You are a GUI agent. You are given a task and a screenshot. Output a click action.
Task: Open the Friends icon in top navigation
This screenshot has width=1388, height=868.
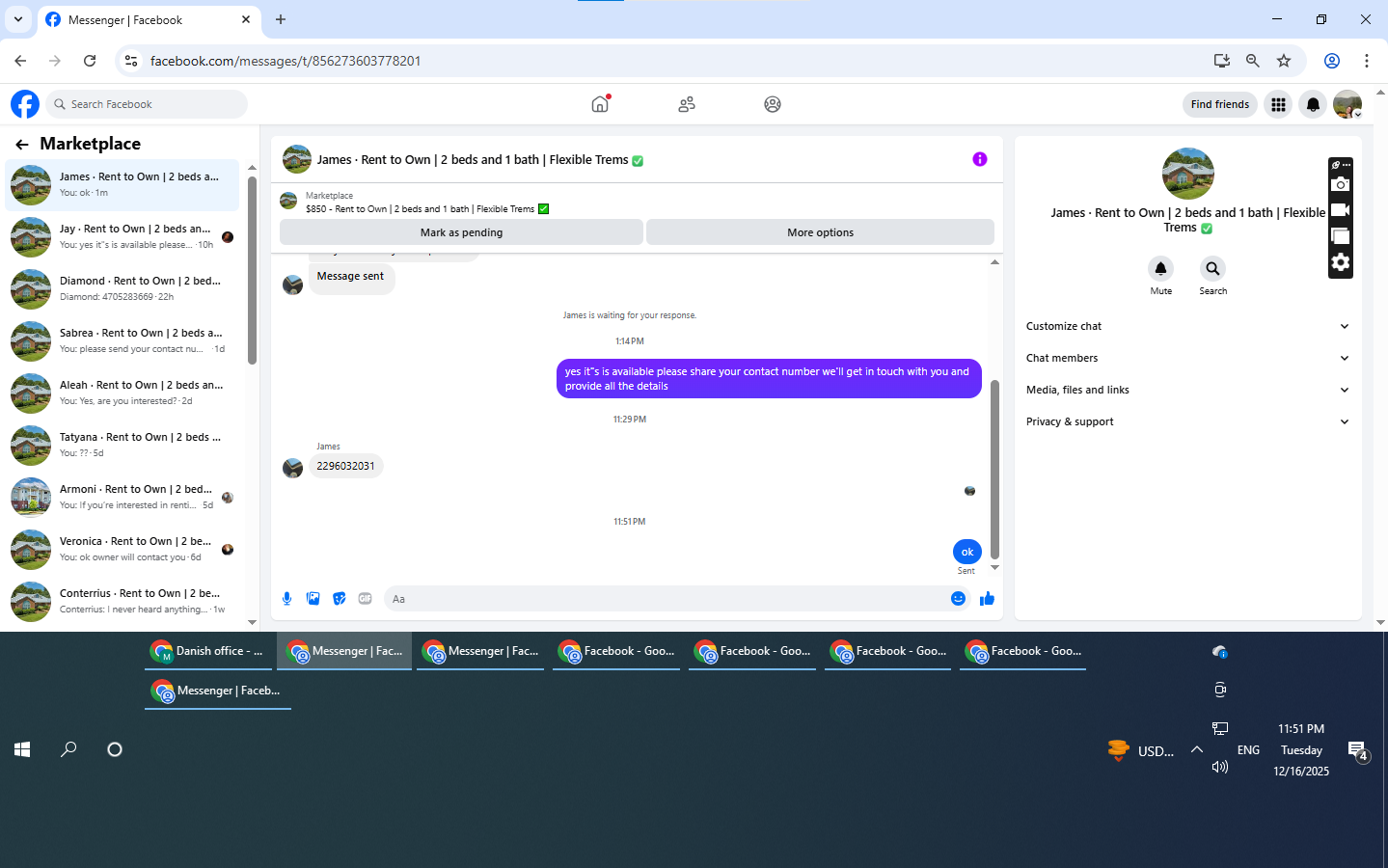687,104
